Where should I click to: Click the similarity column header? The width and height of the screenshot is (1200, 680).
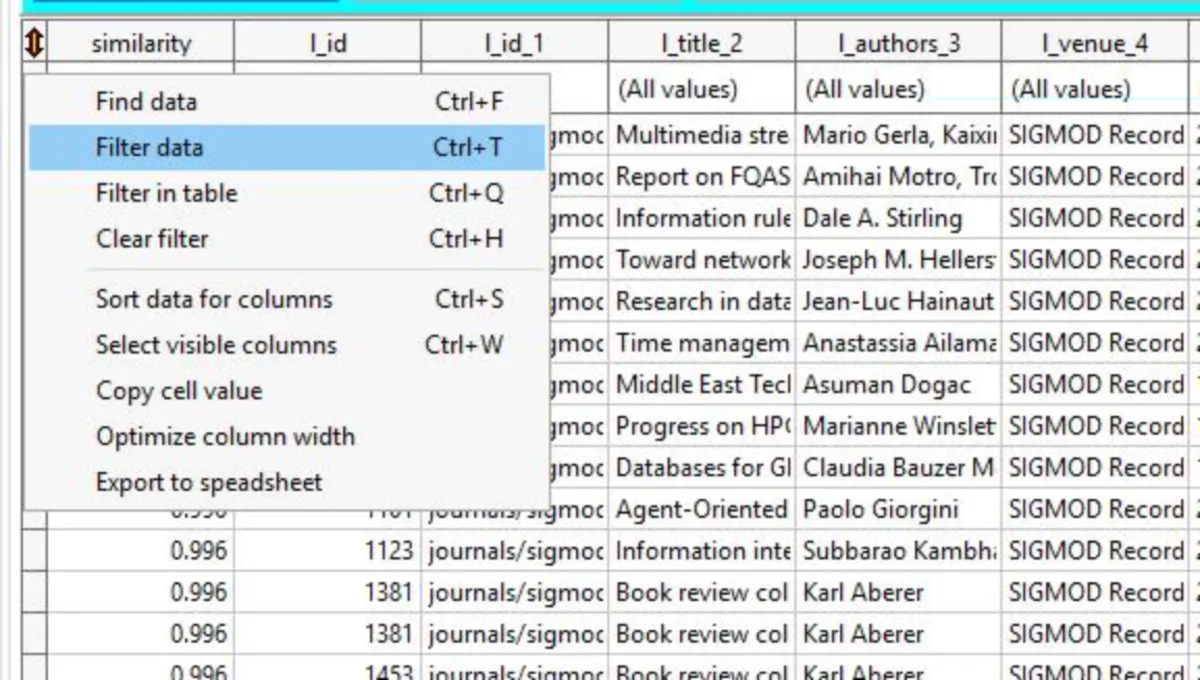[x=141, y=43]
